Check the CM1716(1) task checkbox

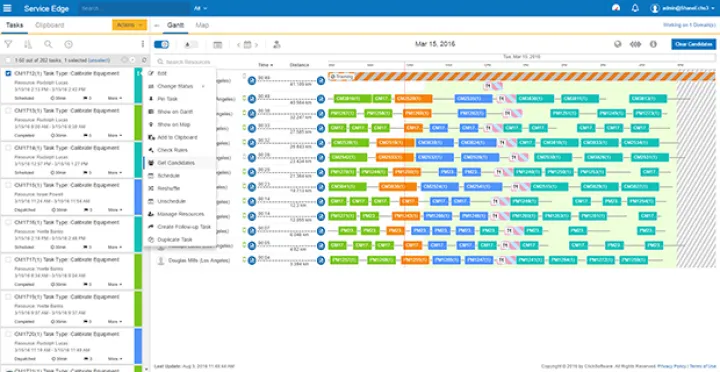click(x=8, y=222)
